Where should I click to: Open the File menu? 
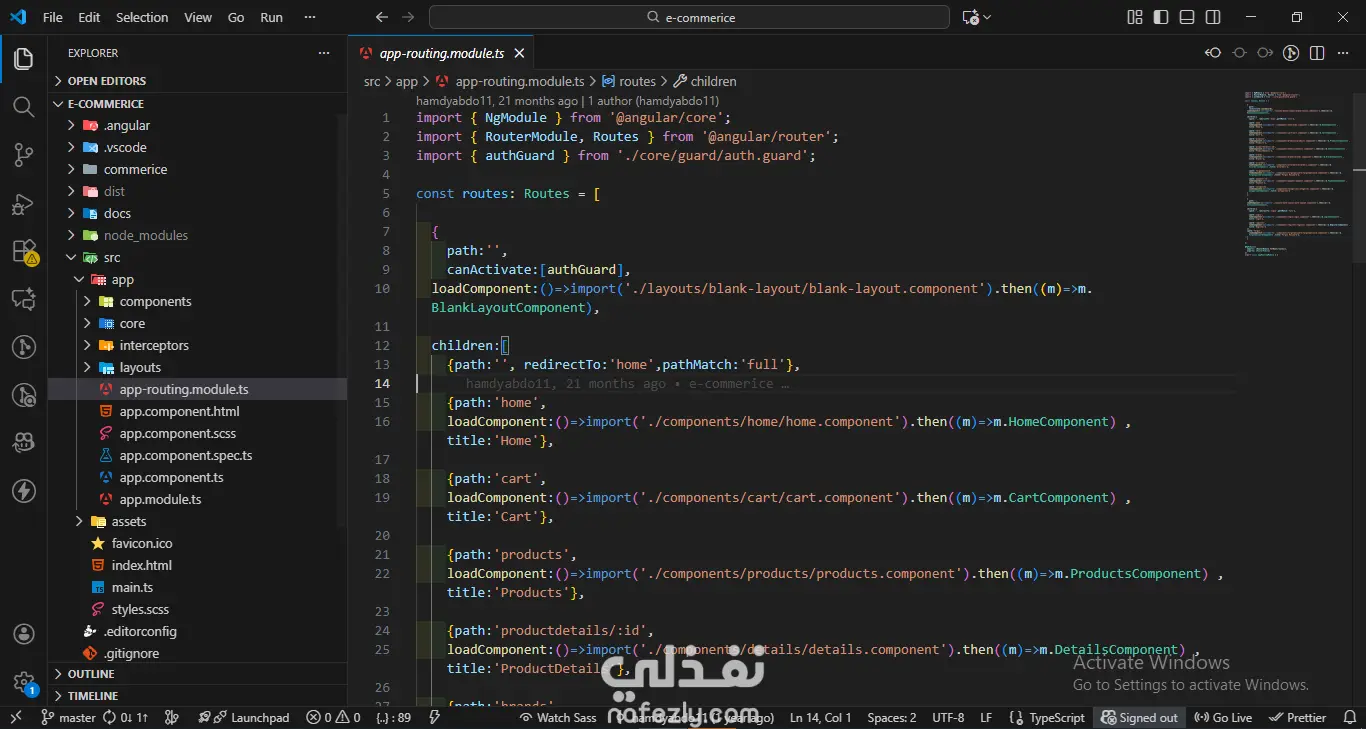tap(53, 17)
